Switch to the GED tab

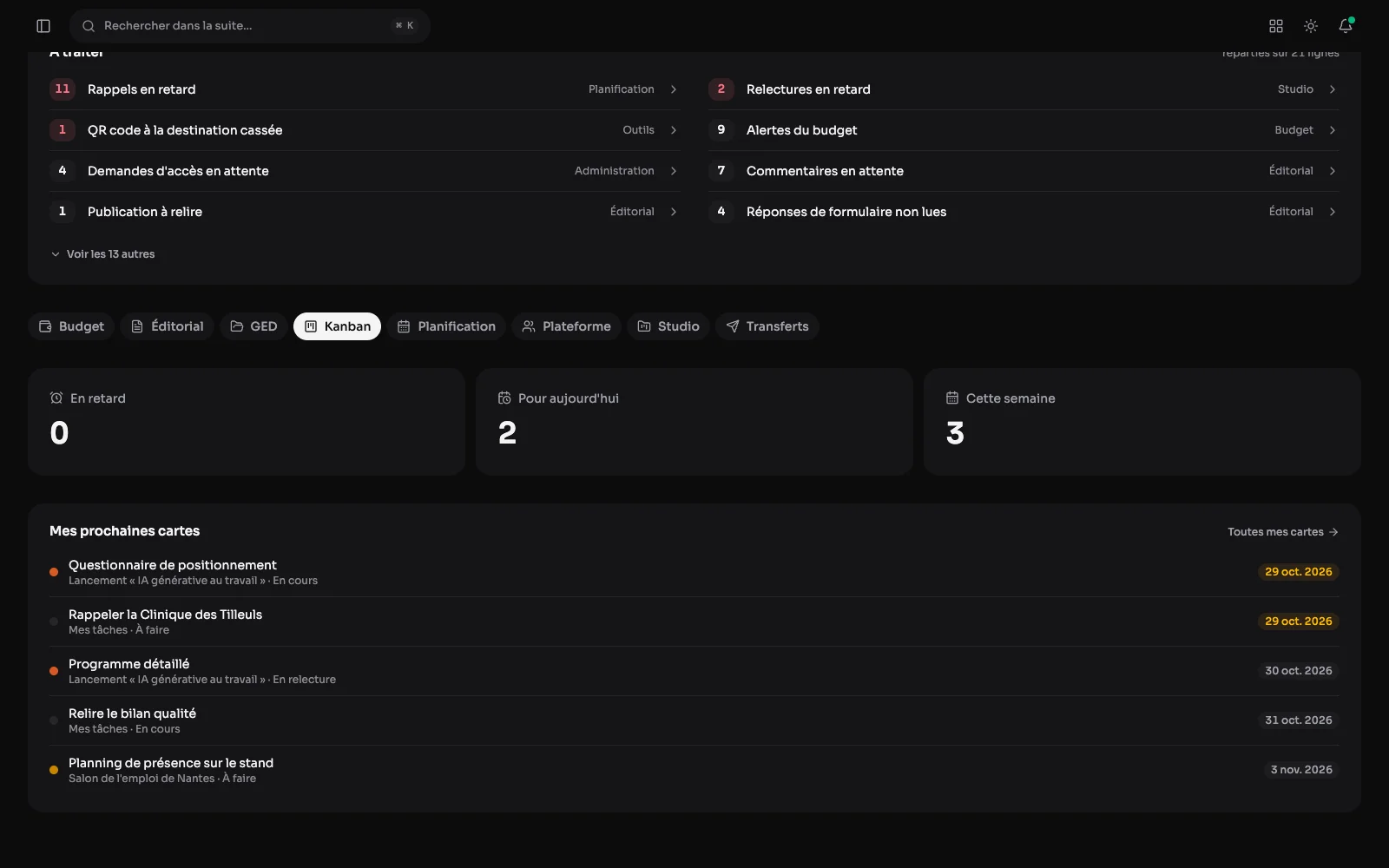tap(253, 326)
